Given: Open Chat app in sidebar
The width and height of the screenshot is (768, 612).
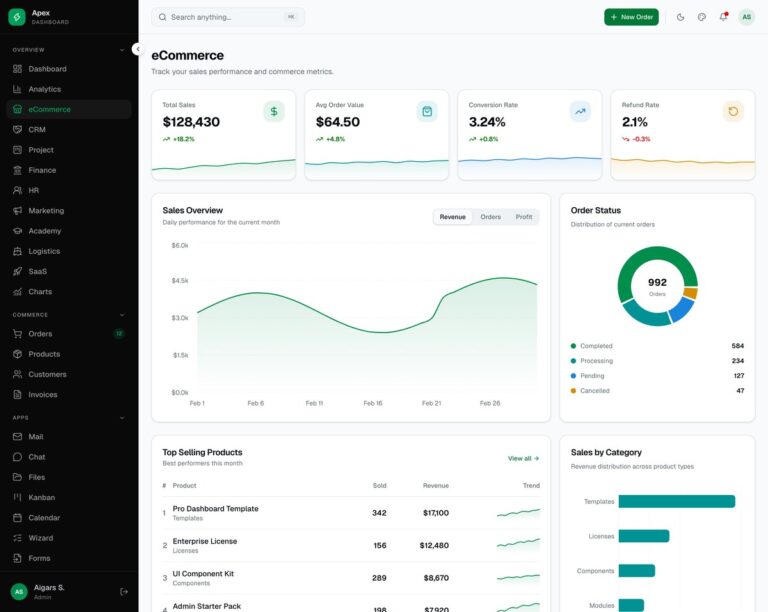Looking at the screenshot, I should [x=69, y=457].
